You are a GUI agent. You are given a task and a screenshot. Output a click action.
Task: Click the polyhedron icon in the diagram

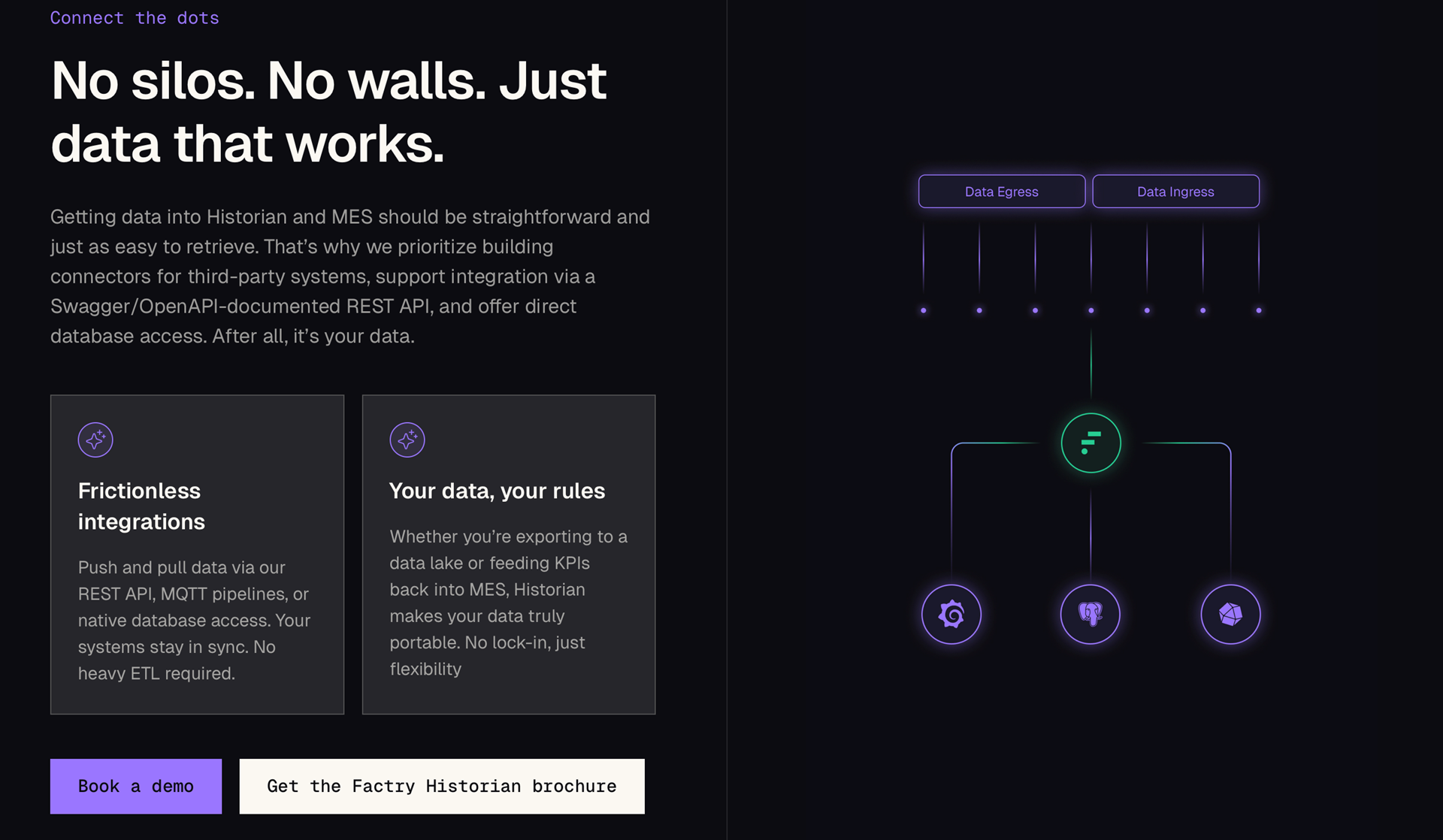1230,614
